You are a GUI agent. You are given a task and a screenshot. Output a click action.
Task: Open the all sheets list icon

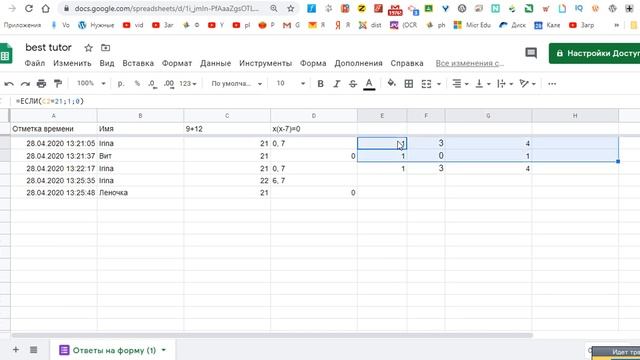pyautogui.click(x=33, y=350)
